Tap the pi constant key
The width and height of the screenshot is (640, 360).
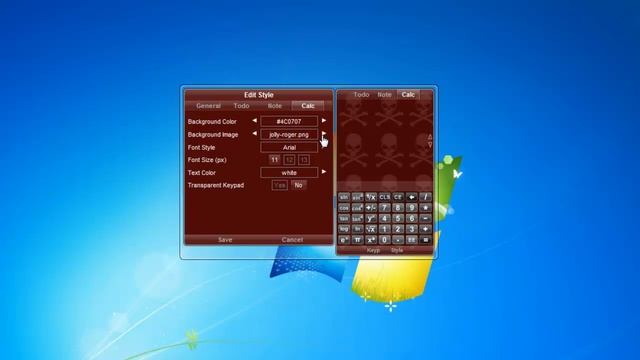[x=358, y=240]
